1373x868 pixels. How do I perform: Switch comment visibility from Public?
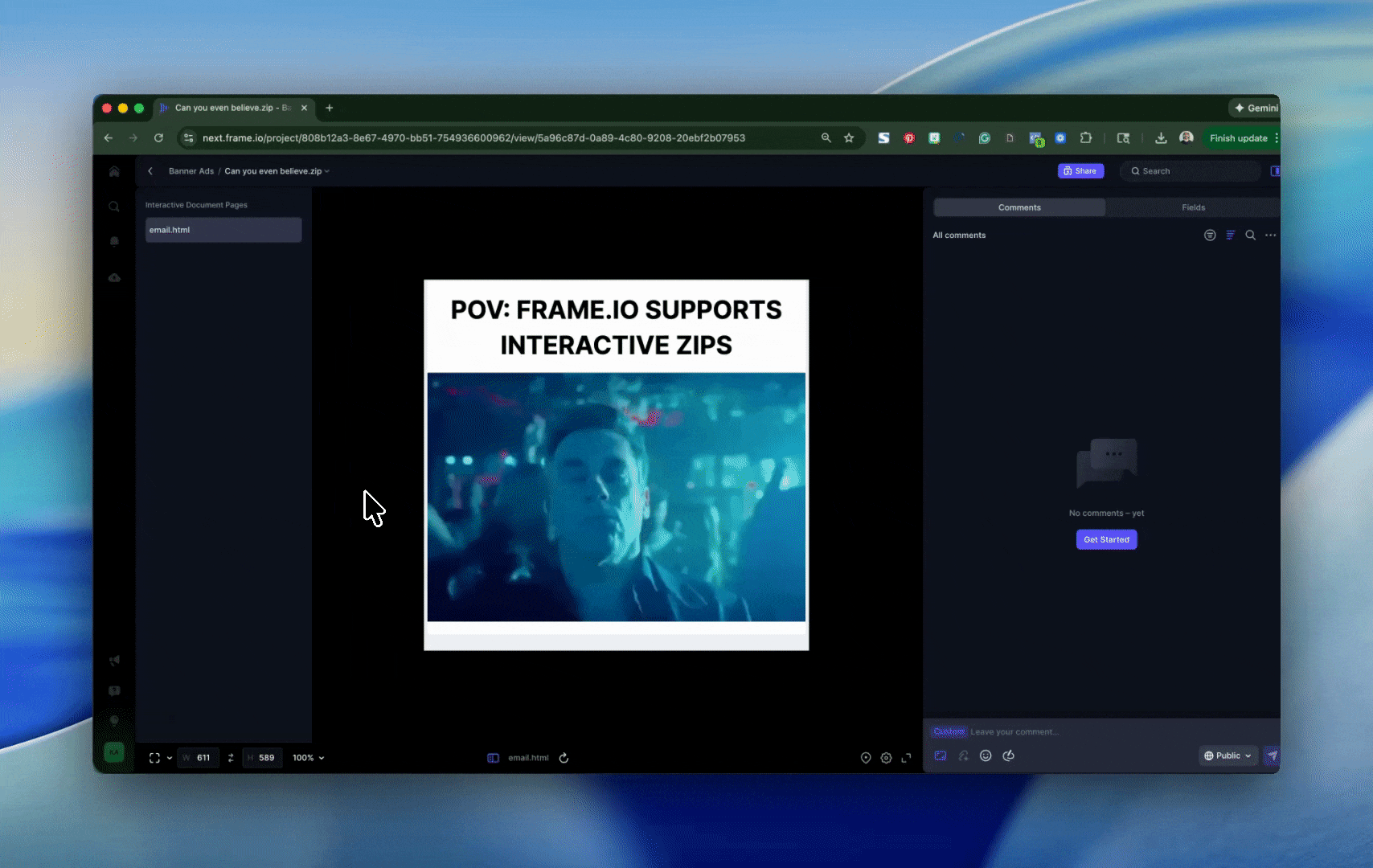(x=1228, y=755)
